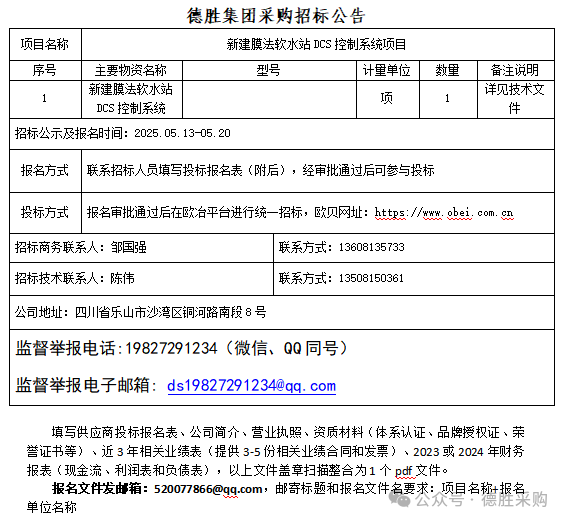
Task: Click the 投标方式 label cell
Action: click(45, 213)
